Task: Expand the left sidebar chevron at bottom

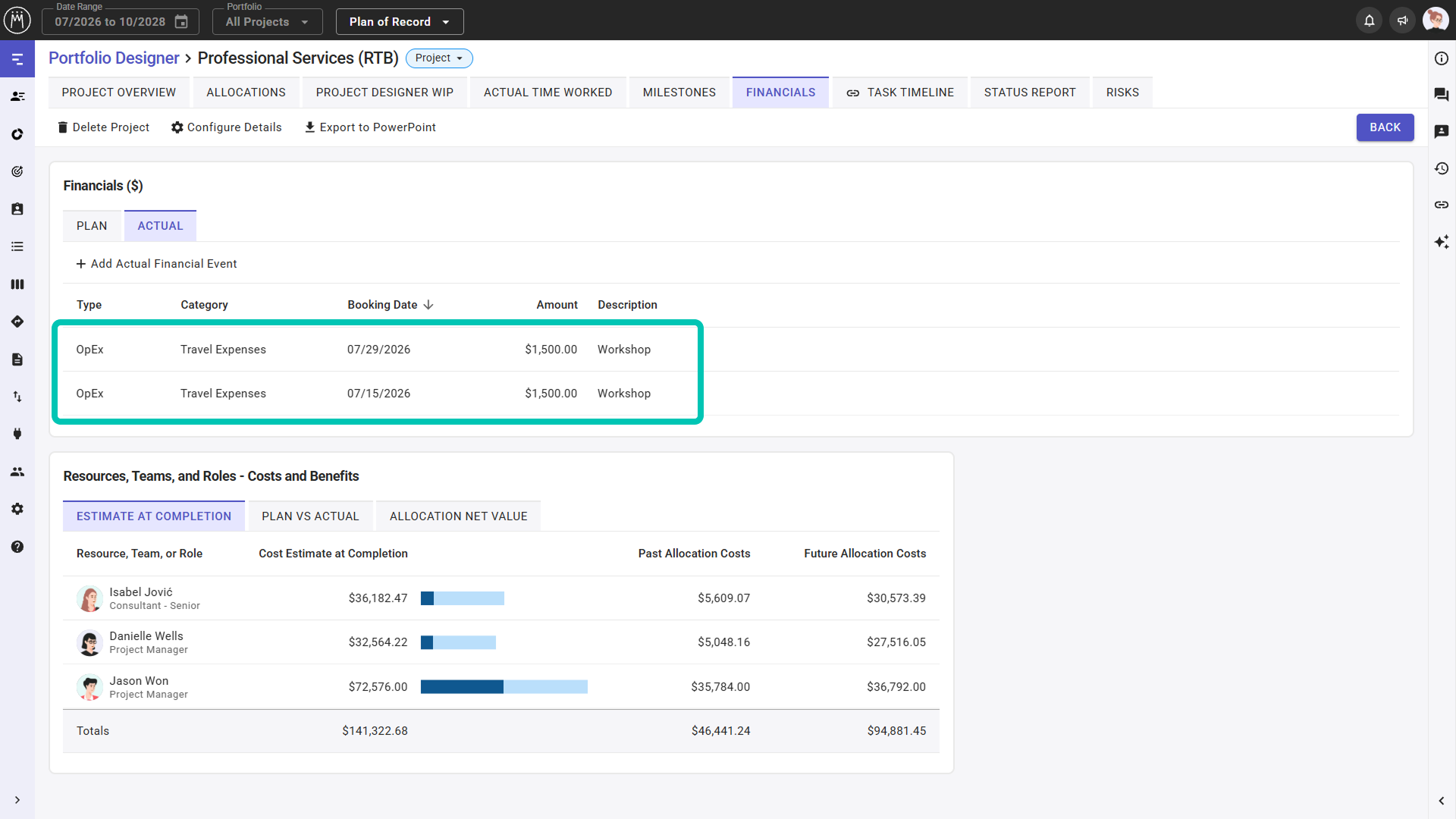Action: tap(17, 800)
